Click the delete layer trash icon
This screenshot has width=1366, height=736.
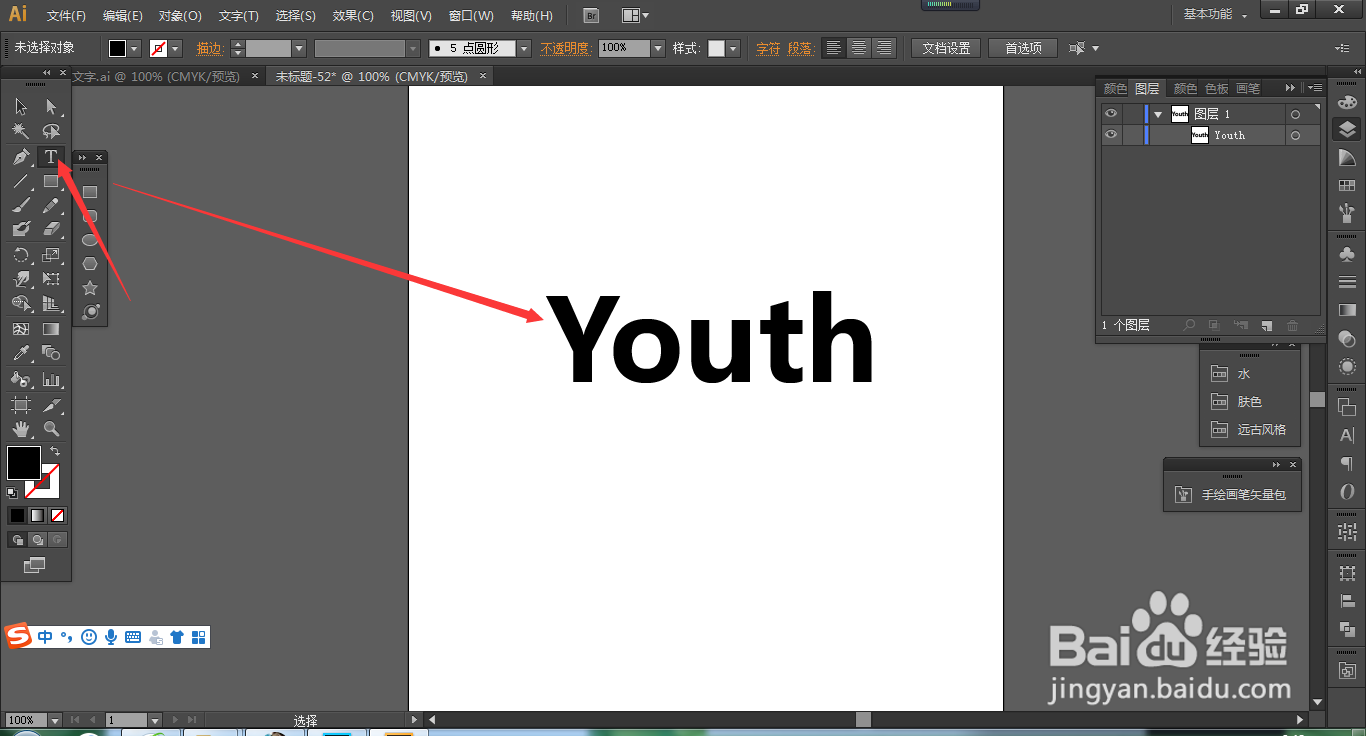coord(1292,326)
